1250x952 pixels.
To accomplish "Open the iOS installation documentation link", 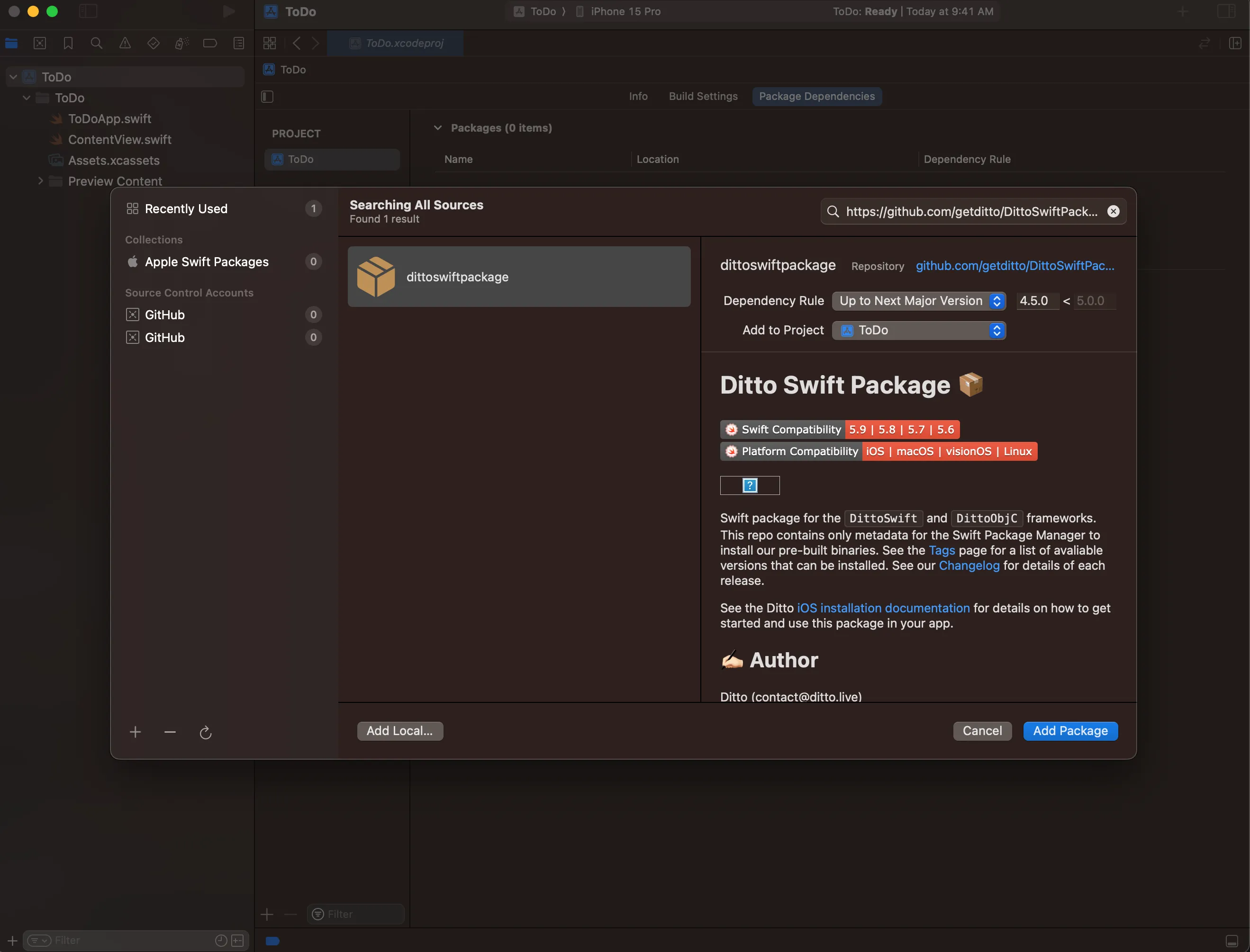I will (x=883, y=608).
